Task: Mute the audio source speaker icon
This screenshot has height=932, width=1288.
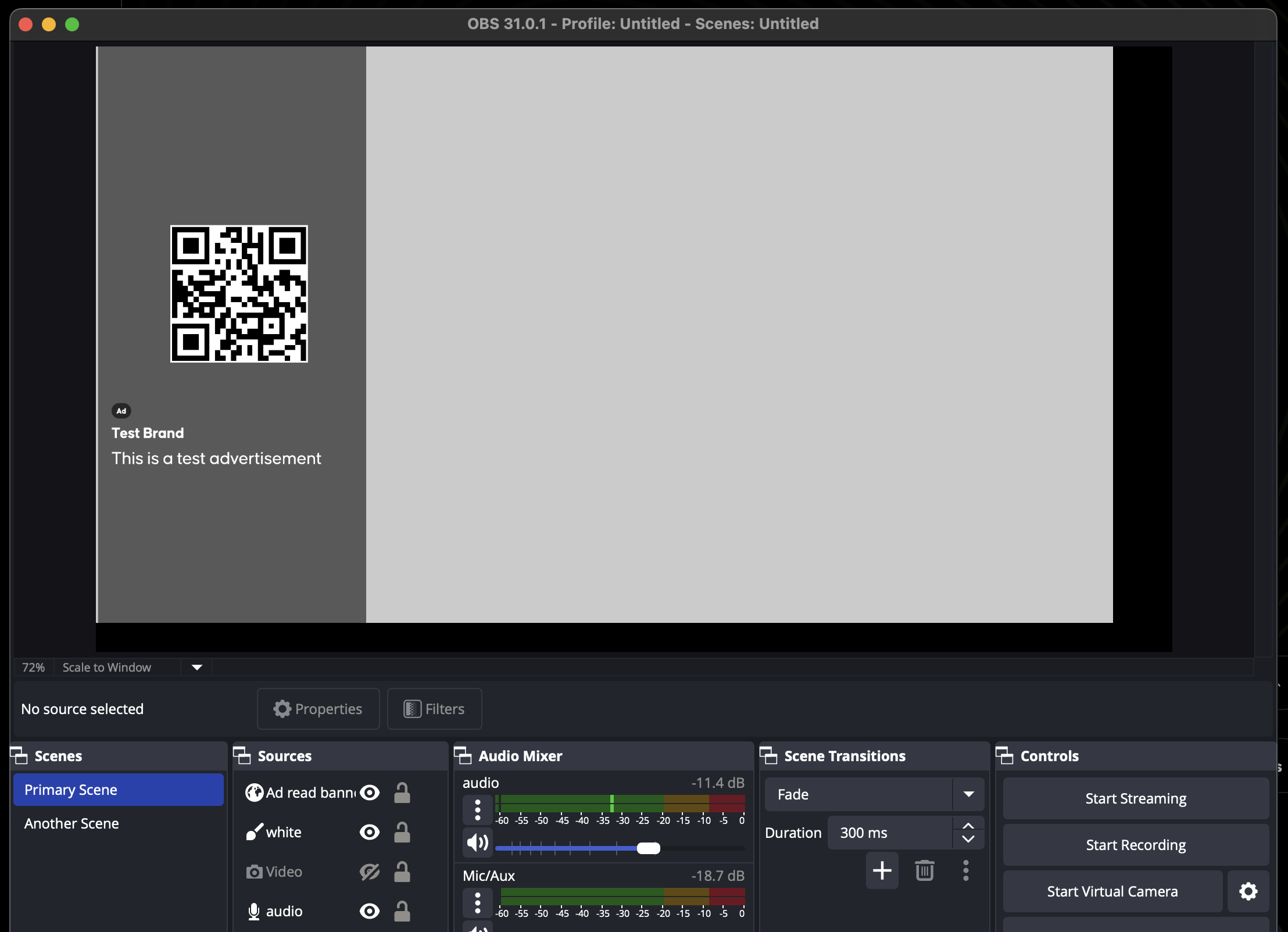Action: (x=477, y=842)
